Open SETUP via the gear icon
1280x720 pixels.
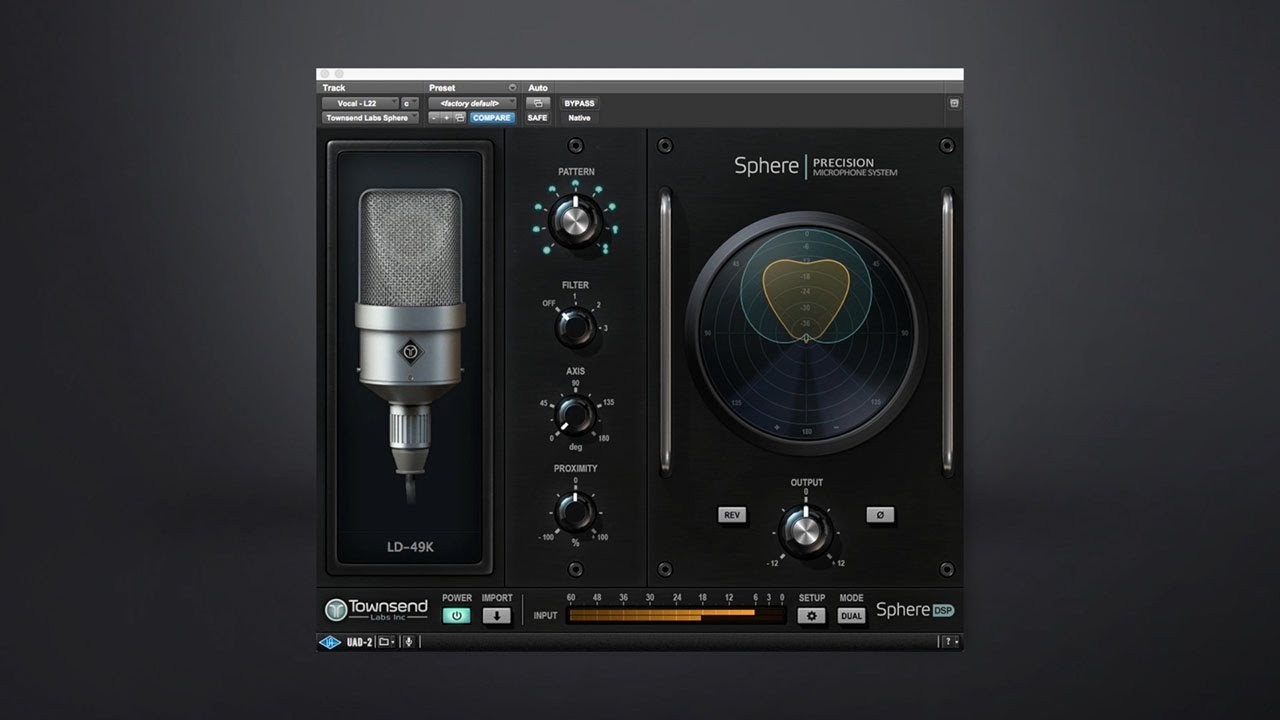[x=811, y=616]
